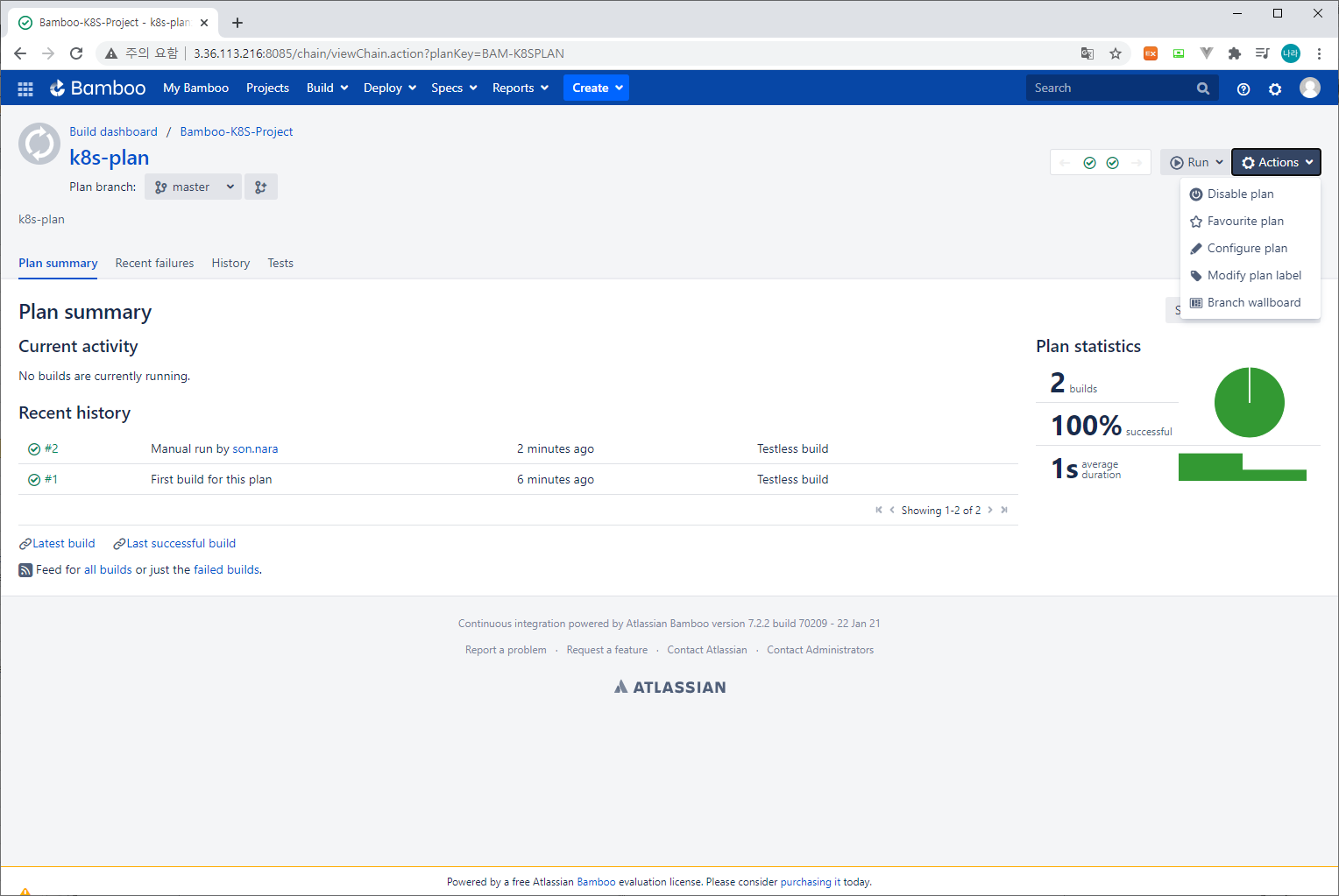Expand the Deploy menu

click(390, 88)
